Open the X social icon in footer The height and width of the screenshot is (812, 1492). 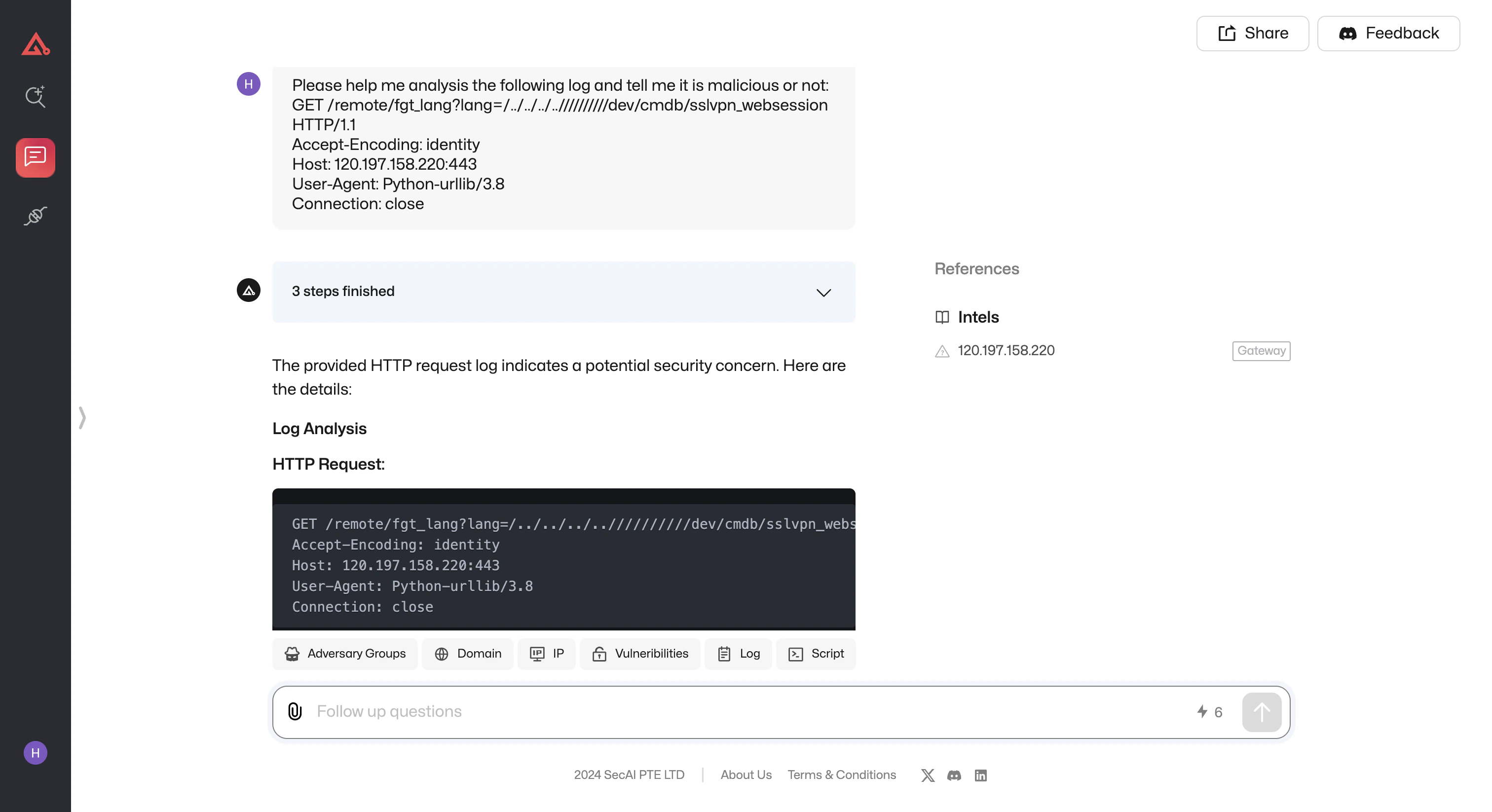[x=927, y=775]
